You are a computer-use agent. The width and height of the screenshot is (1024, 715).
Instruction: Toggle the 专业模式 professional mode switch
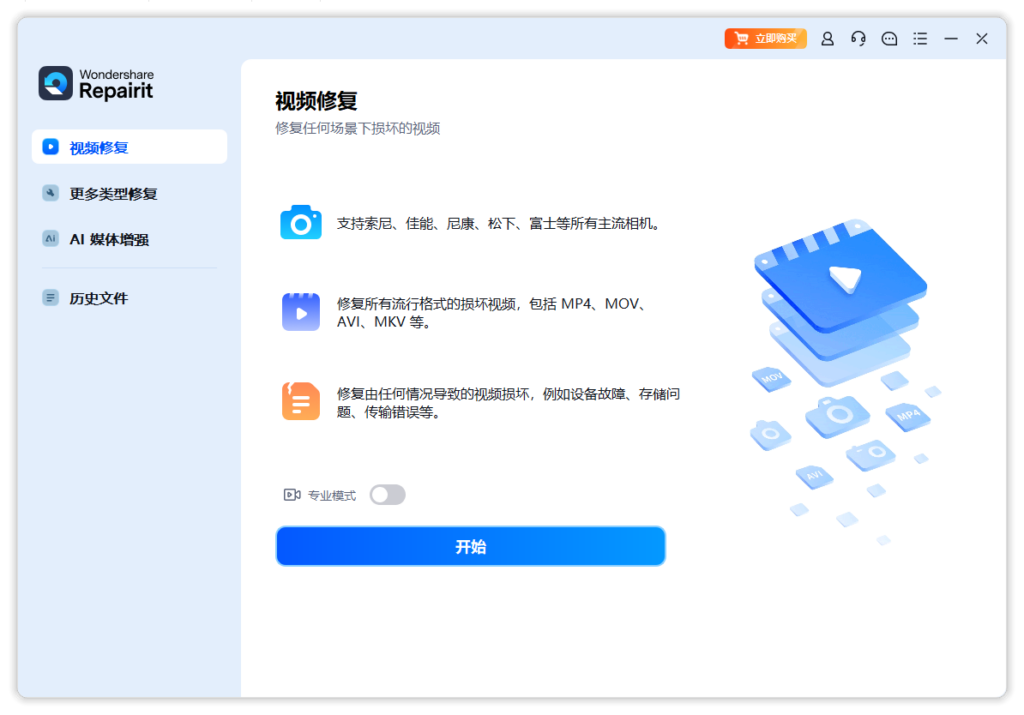pyautogui.click(x=387, y=495)
